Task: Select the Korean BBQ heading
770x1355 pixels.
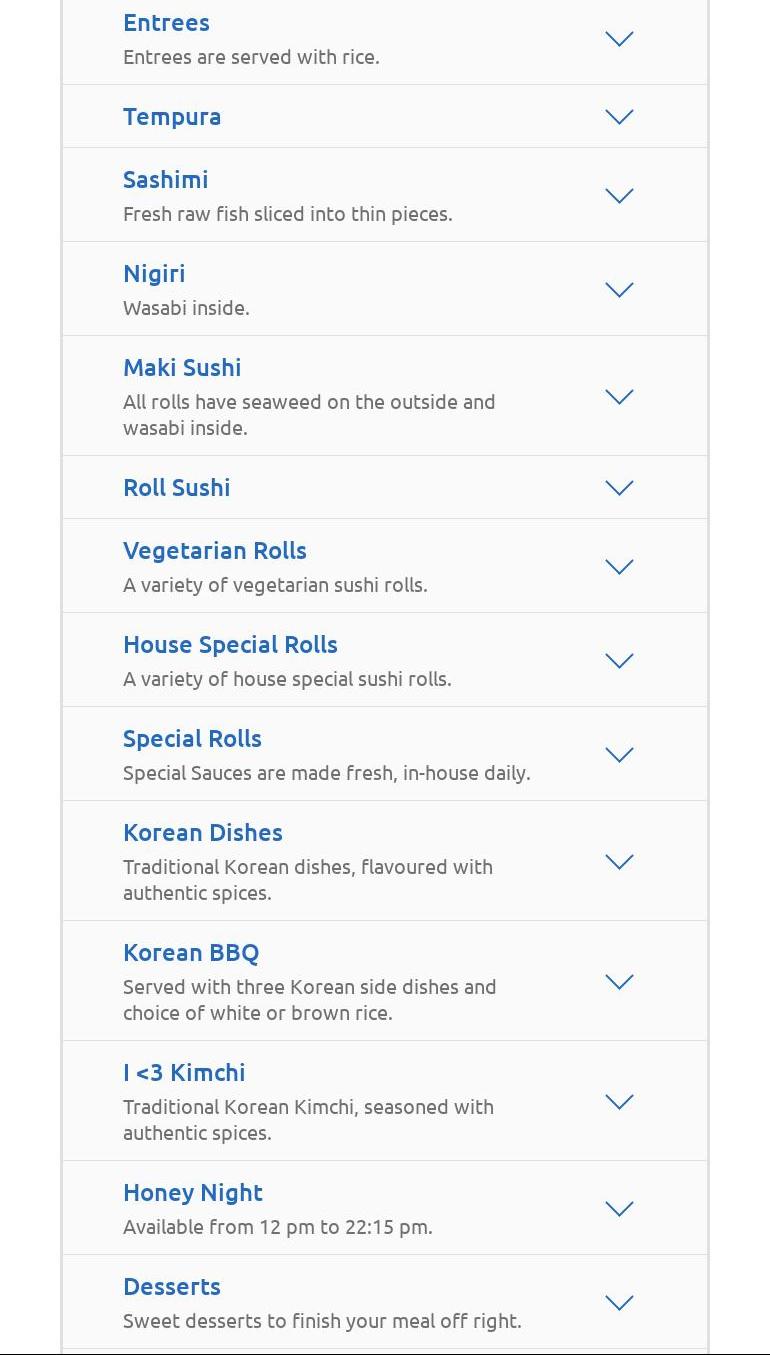Action: [x=191, y=953]
